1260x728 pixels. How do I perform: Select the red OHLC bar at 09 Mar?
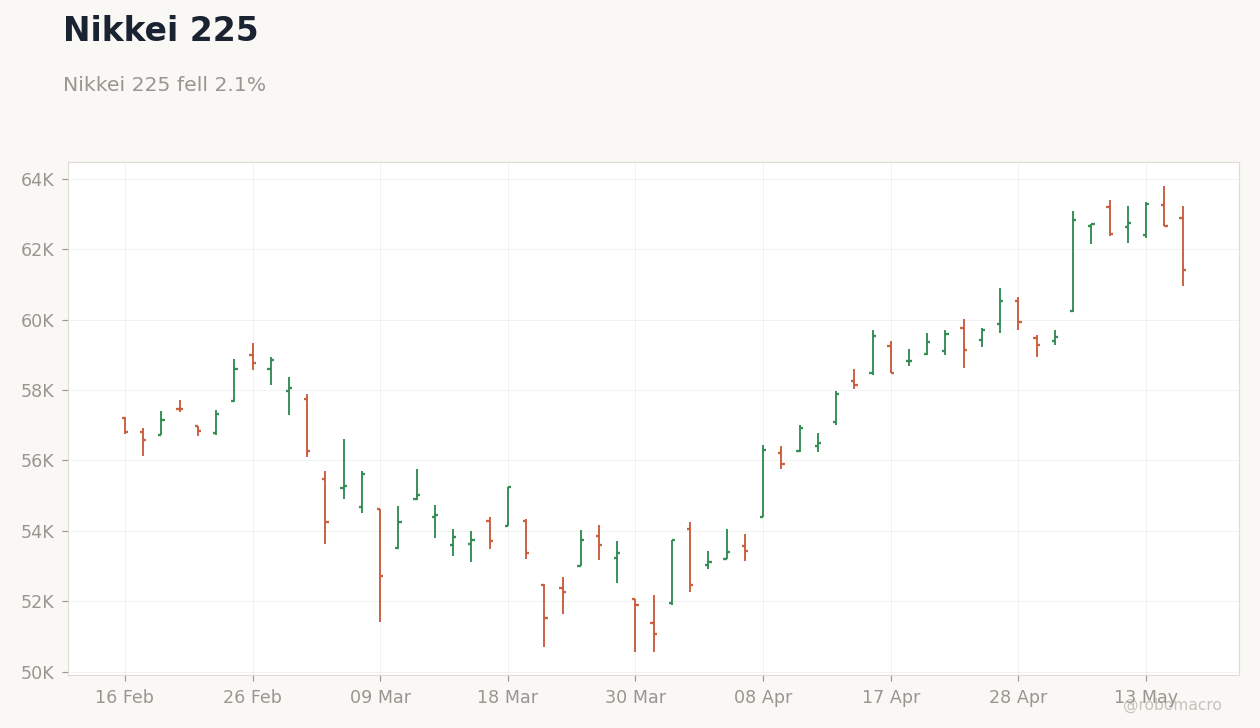(x=380, y=565)
